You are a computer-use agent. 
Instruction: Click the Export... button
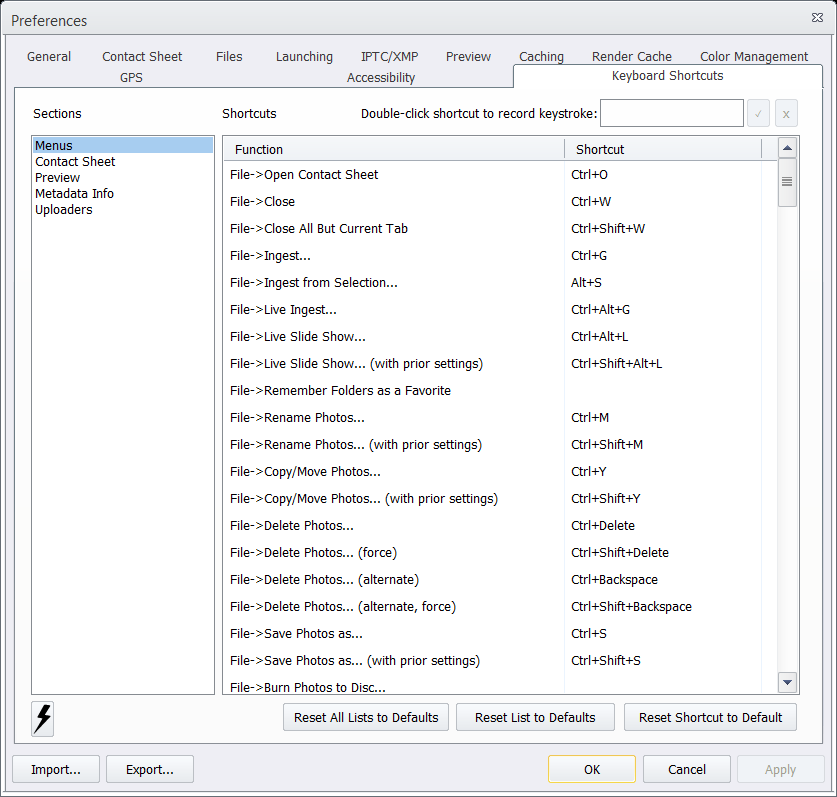149,769
